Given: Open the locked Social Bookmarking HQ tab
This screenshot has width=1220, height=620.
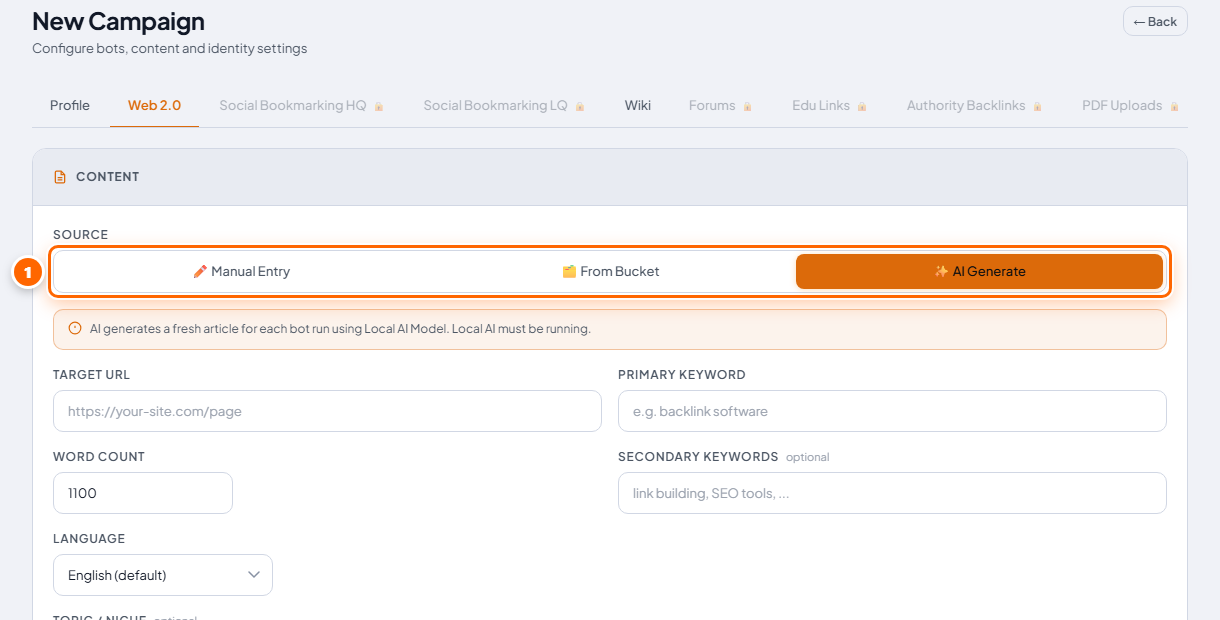Looking at the screenshot, I should tap(301, 105).
